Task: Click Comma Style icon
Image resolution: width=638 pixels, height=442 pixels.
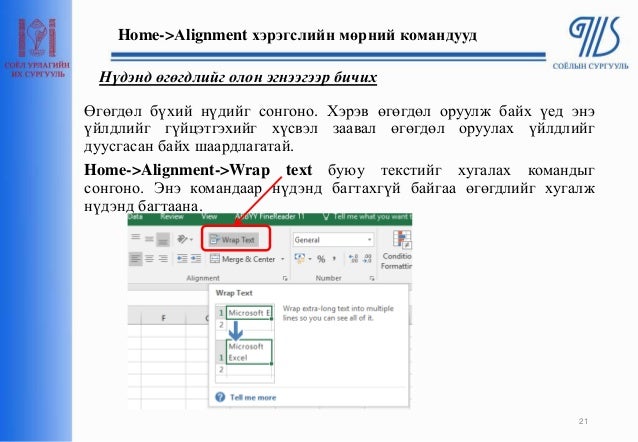Action: [334, 259]
